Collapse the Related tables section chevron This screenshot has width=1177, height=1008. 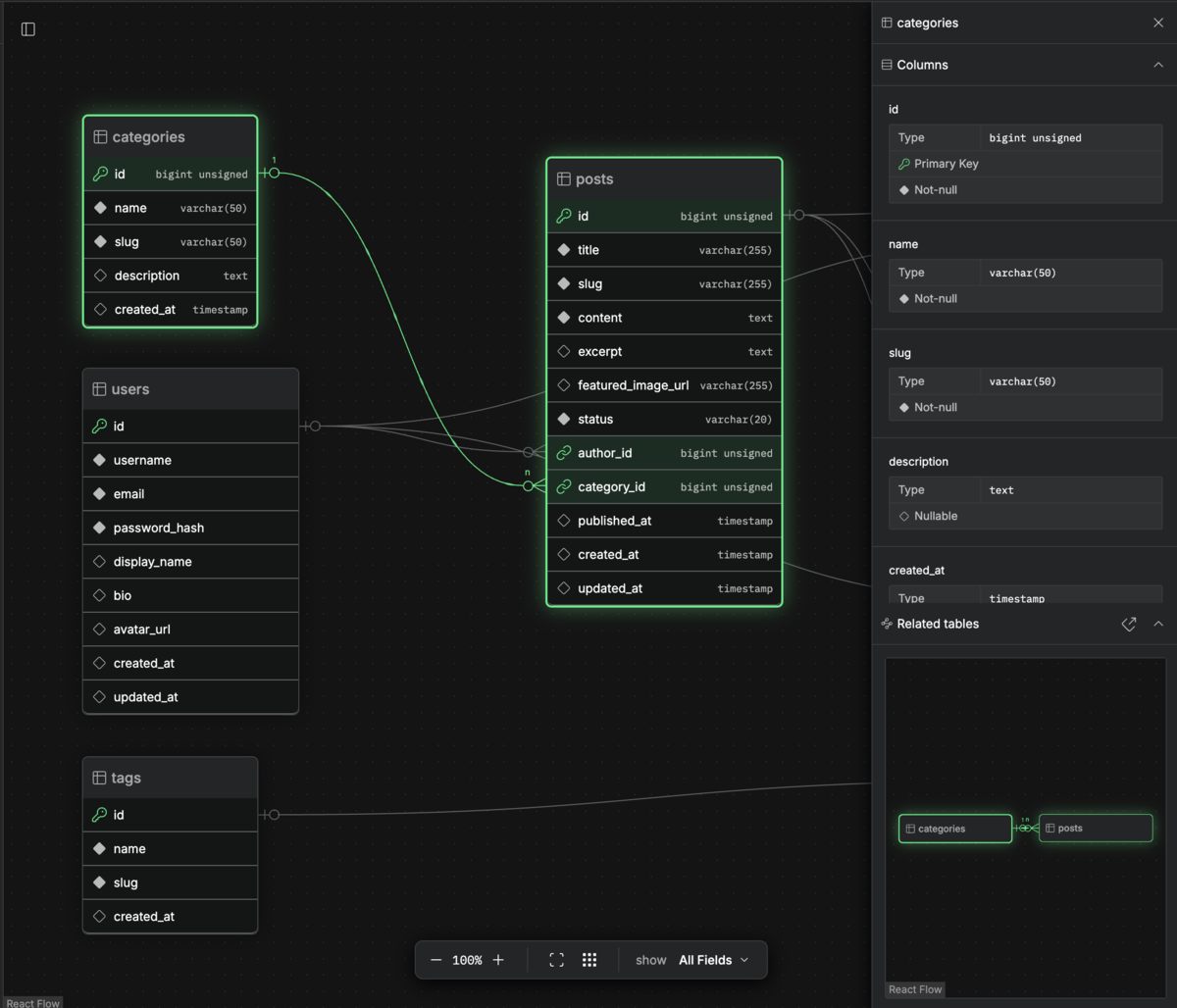pyautogui.click(x=1158, y=624)
